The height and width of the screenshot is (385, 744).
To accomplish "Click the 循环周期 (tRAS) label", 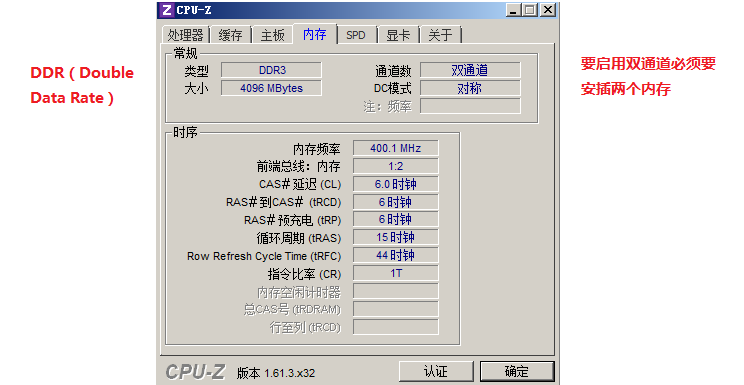I will [x=298, y=238].
